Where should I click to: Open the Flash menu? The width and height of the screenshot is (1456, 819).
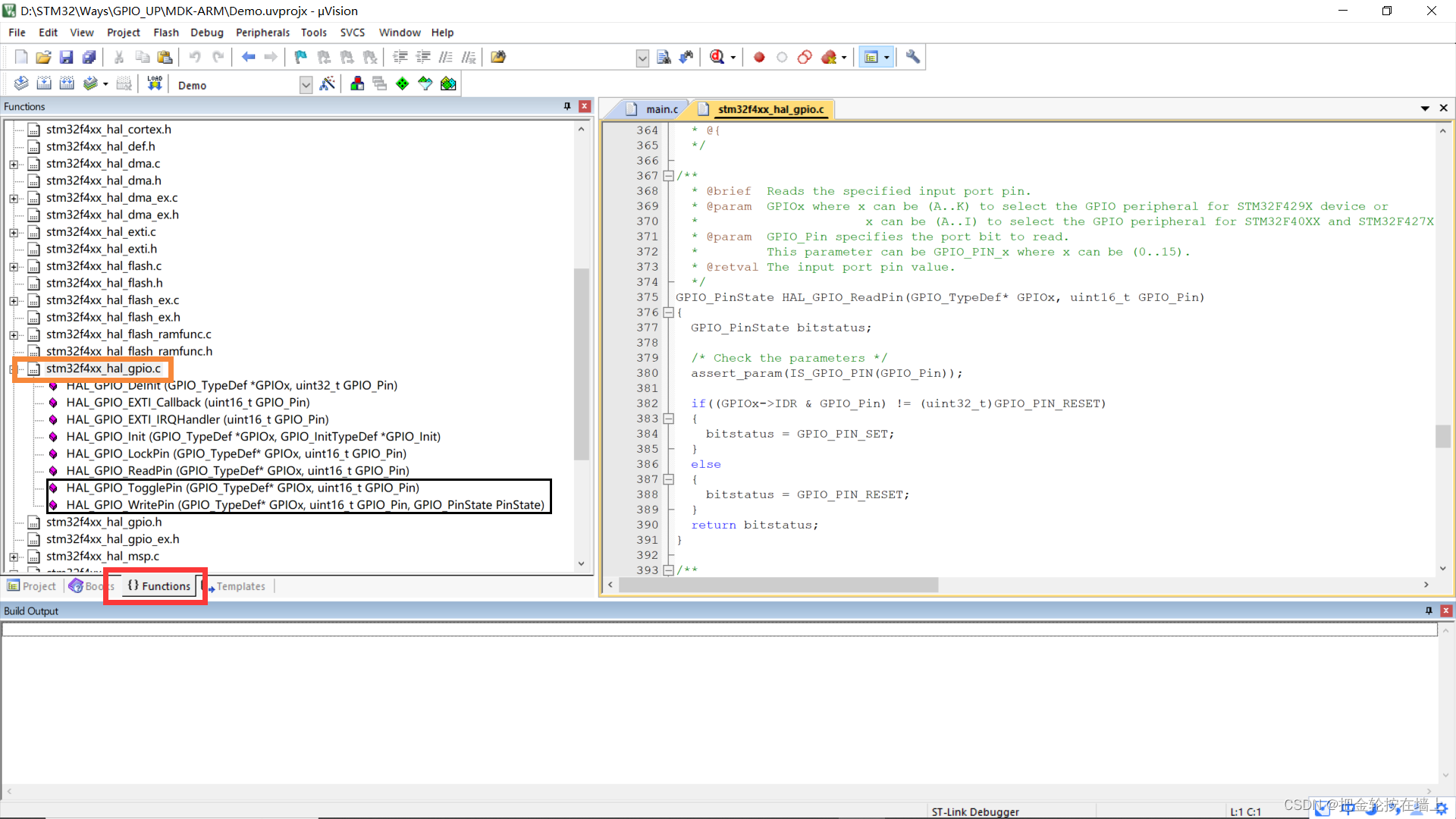(x=166, y=33)
